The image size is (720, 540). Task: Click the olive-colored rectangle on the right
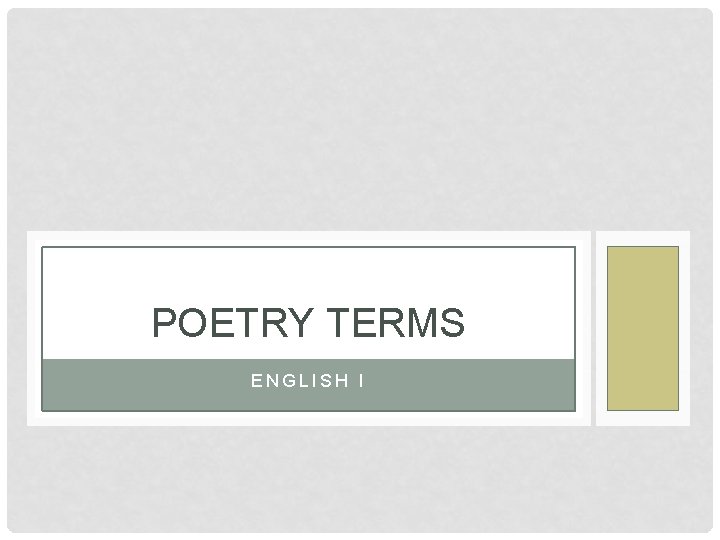click(x=643, y=328)
